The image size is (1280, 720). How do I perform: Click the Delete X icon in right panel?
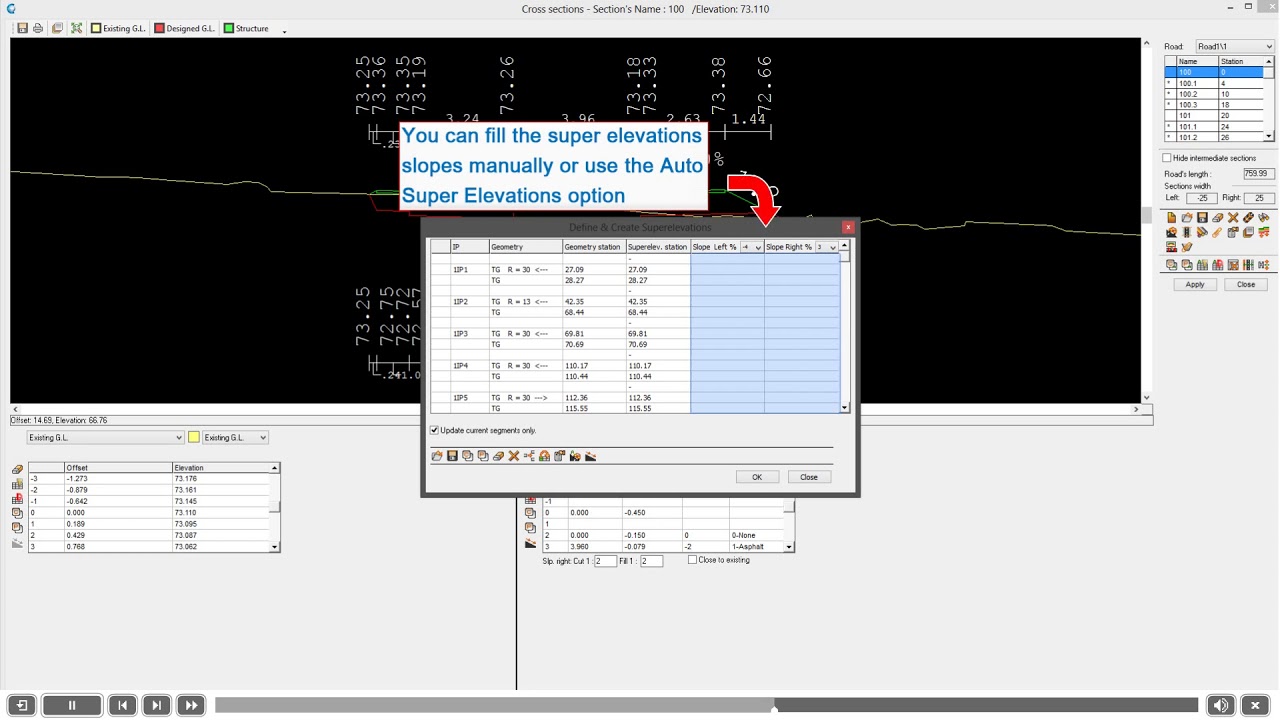1233,217
